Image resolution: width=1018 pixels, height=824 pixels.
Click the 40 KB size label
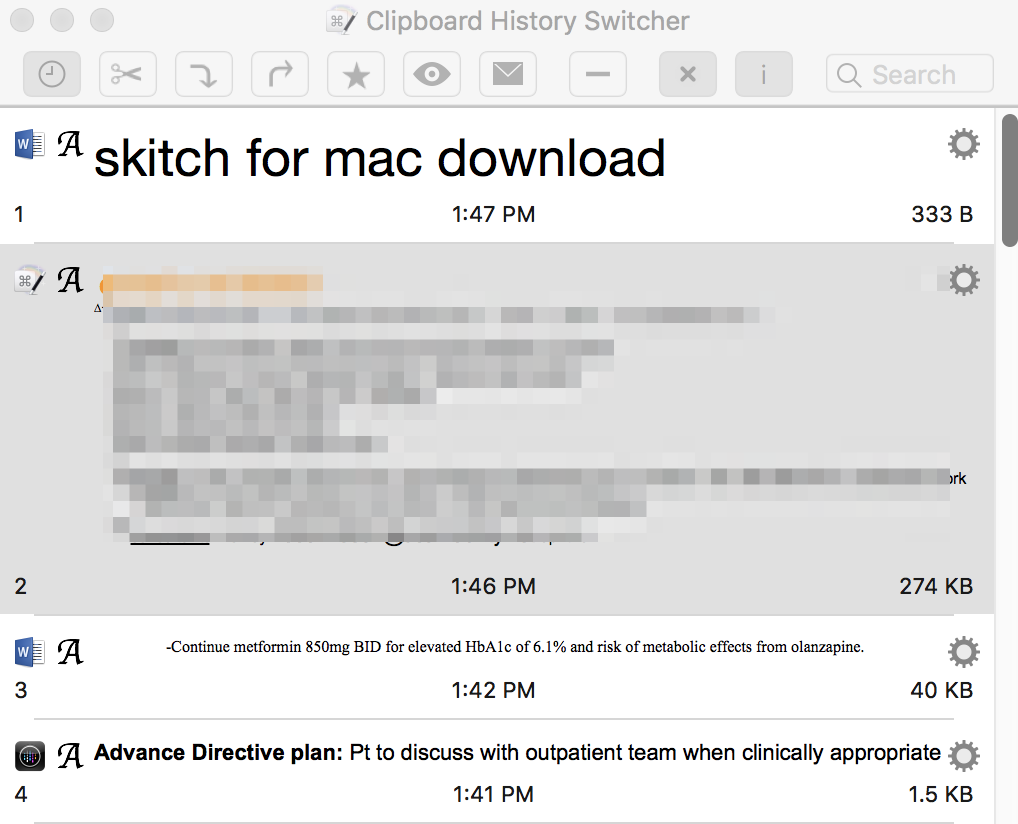[942, 690]
